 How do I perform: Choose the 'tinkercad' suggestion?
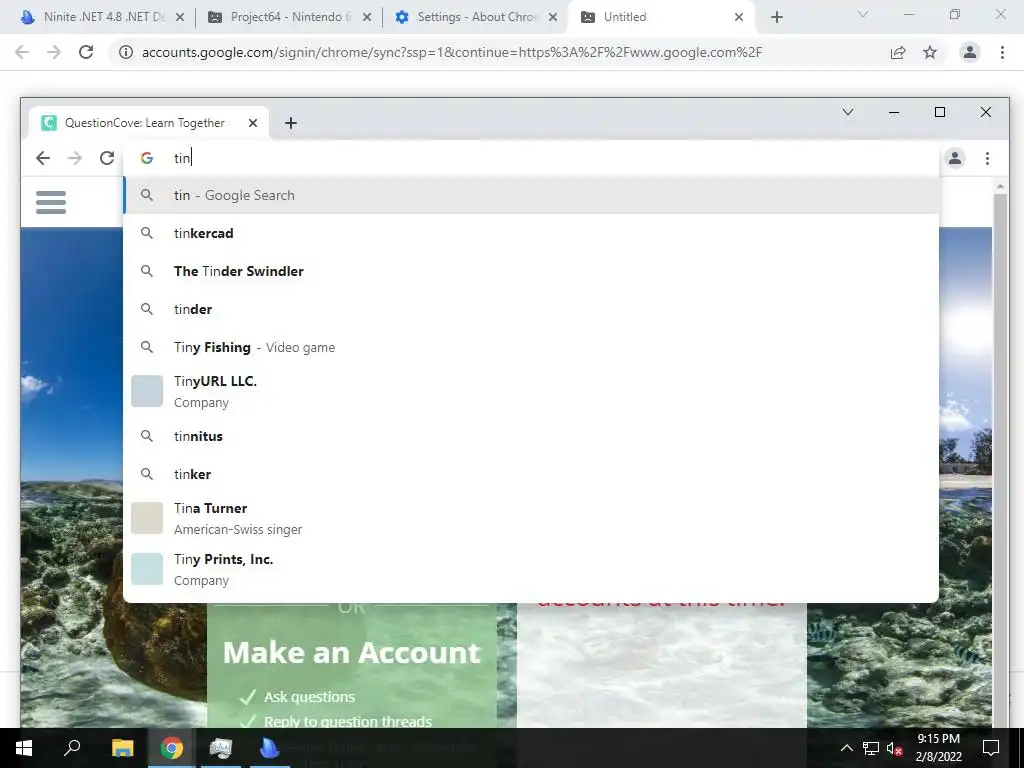tap(531, 233)
